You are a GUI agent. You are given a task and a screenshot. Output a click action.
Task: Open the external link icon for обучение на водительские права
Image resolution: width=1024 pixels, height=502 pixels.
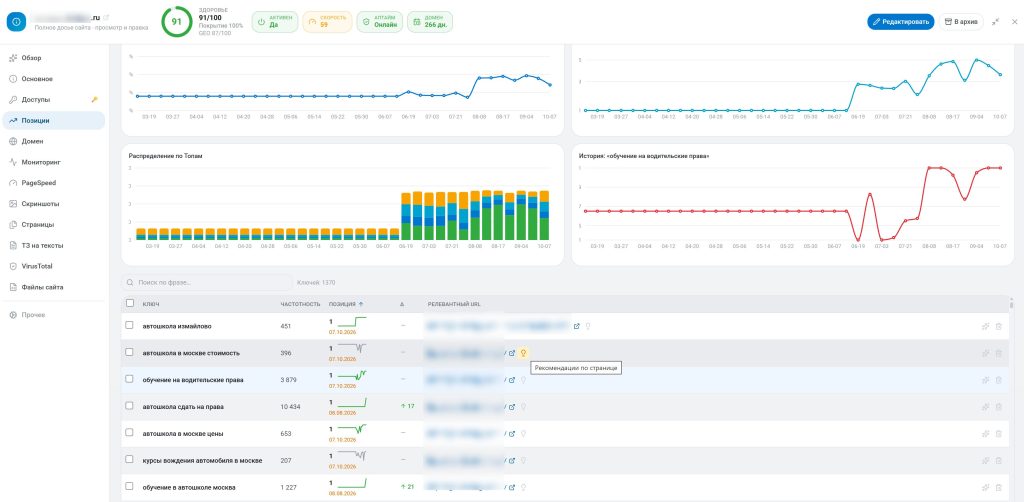(x=512, y=380)
